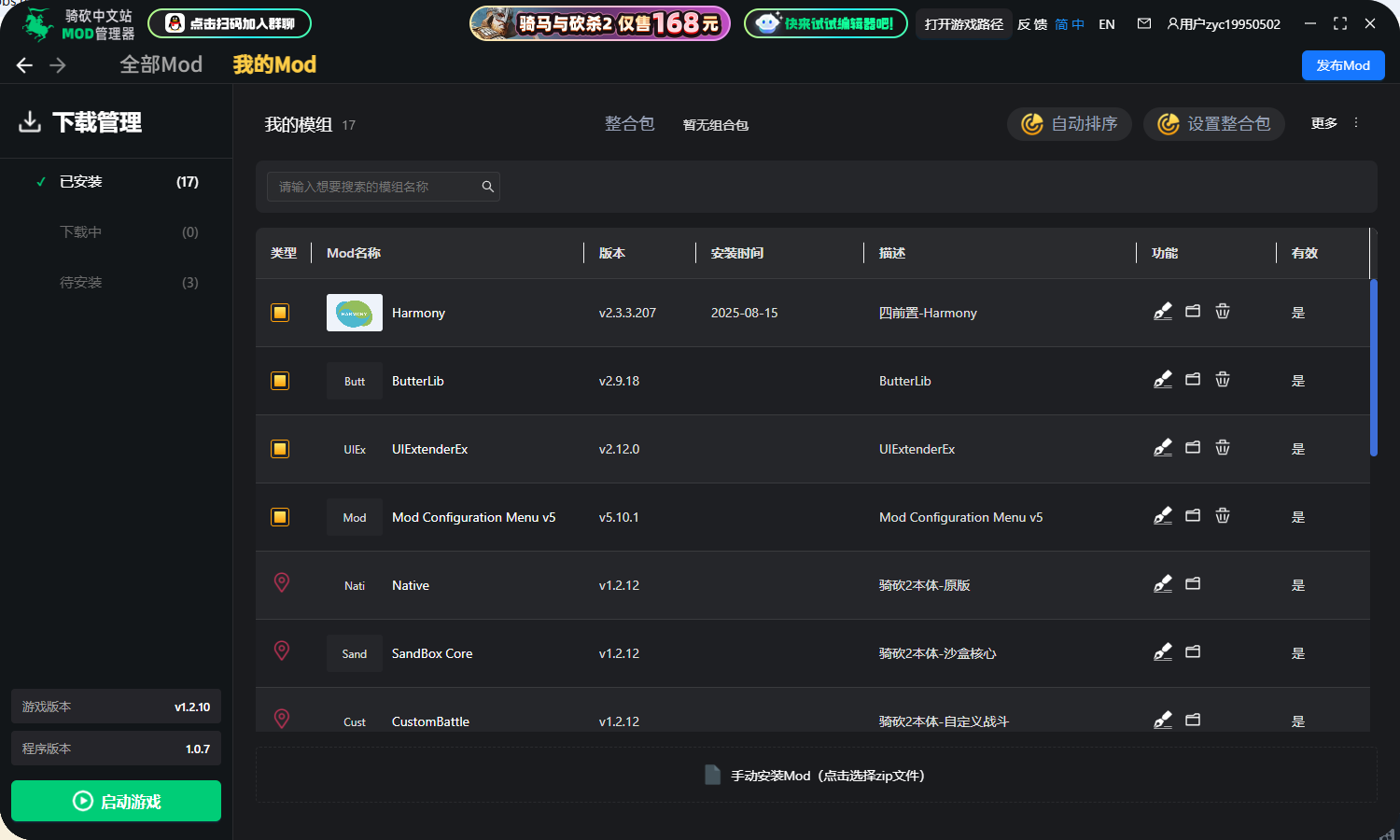The image size is (1400, 840).
Task: Click the 安装时间 column header
Action: click(x=737, y=253)
